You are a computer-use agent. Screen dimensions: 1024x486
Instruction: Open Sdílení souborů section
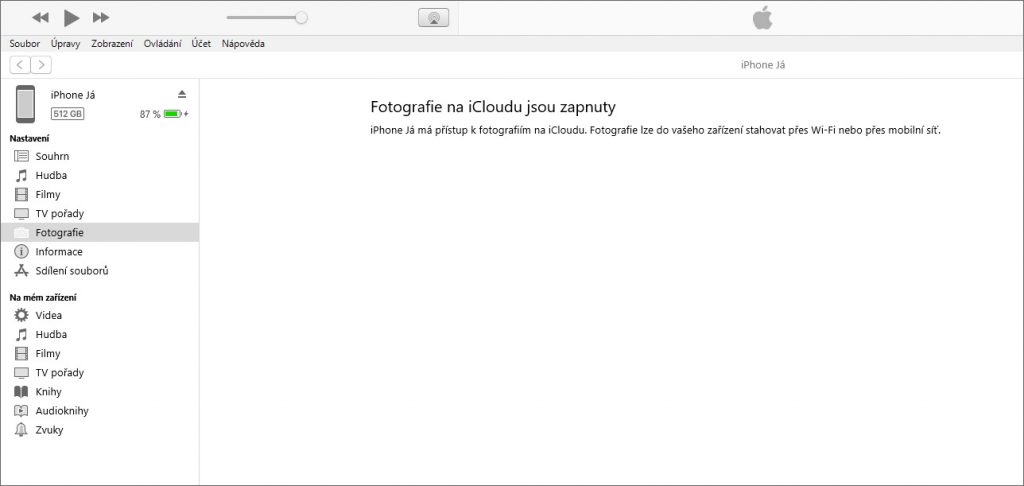click(x=71, y=271)
